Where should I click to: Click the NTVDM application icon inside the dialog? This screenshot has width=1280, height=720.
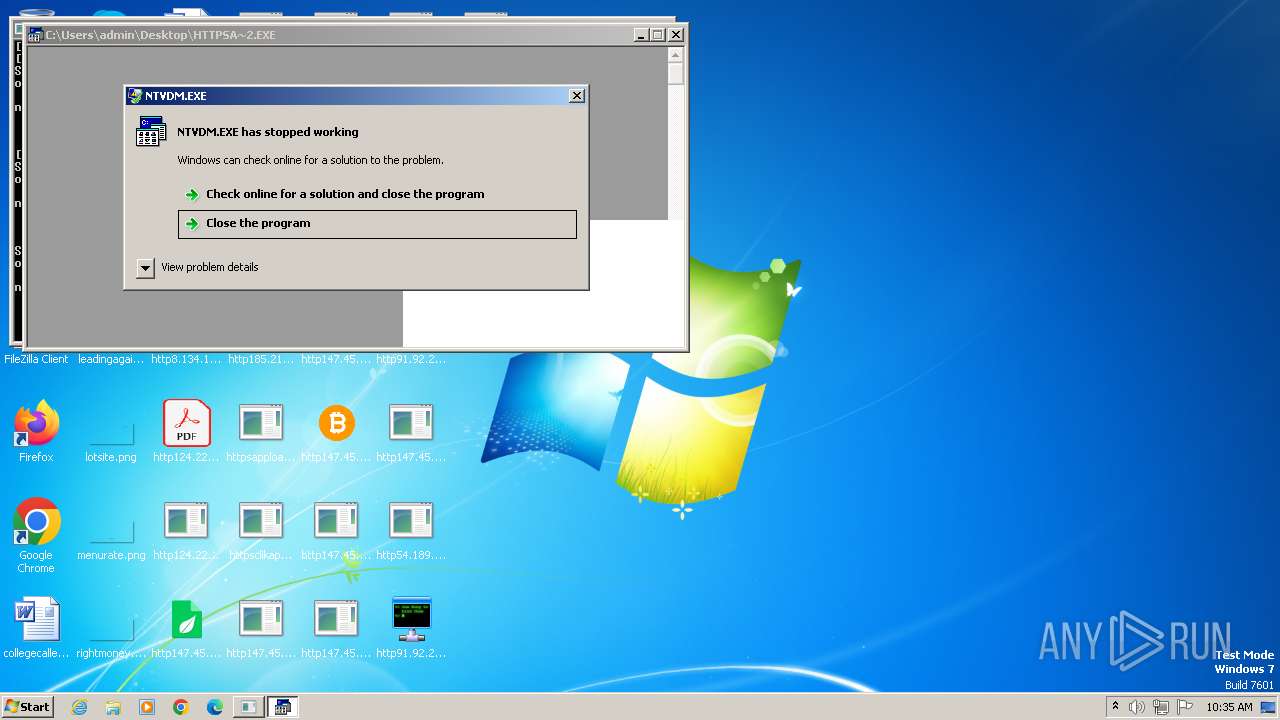pos(151,131)
